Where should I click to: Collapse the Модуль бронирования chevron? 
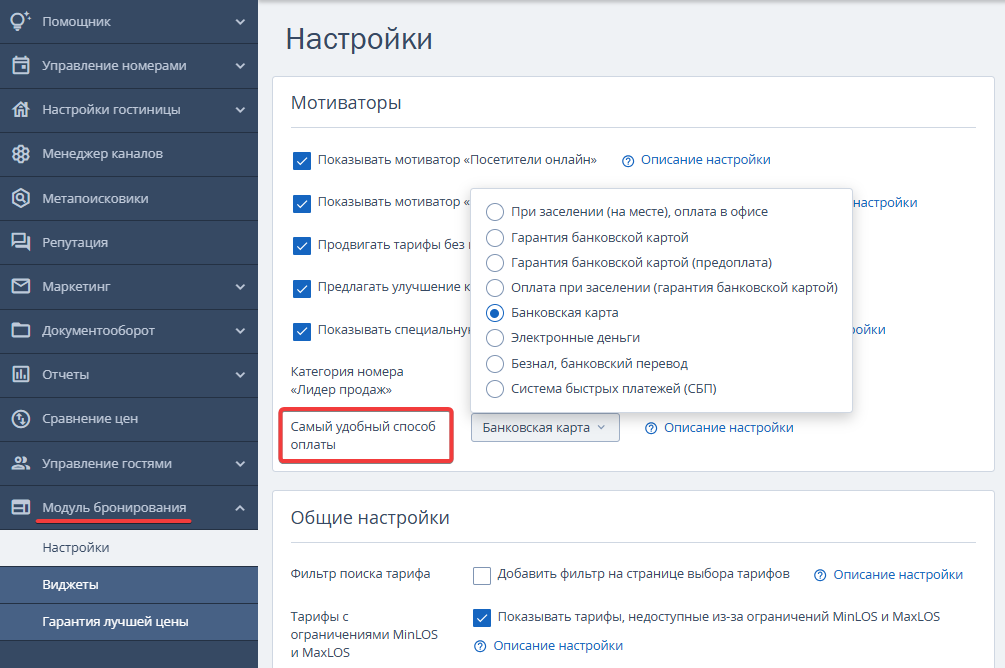click(240, 508)
